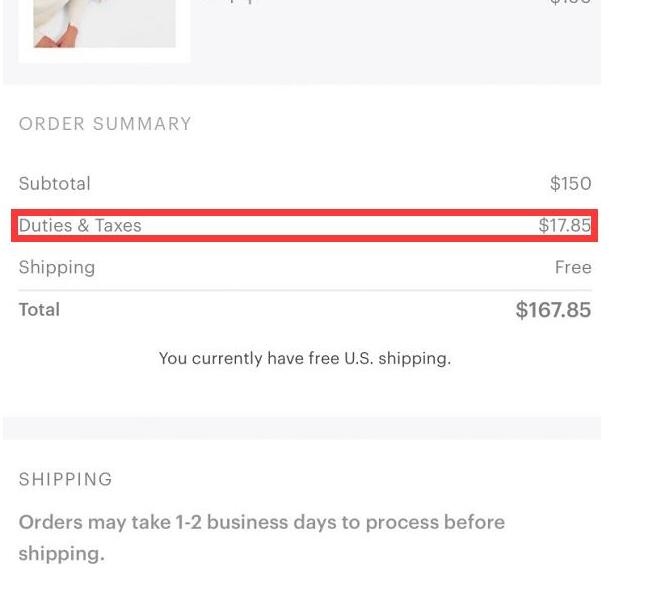653x601 pixels.
Task: Click the ORDER SUMMARY heading
Action: coord(105,124)
